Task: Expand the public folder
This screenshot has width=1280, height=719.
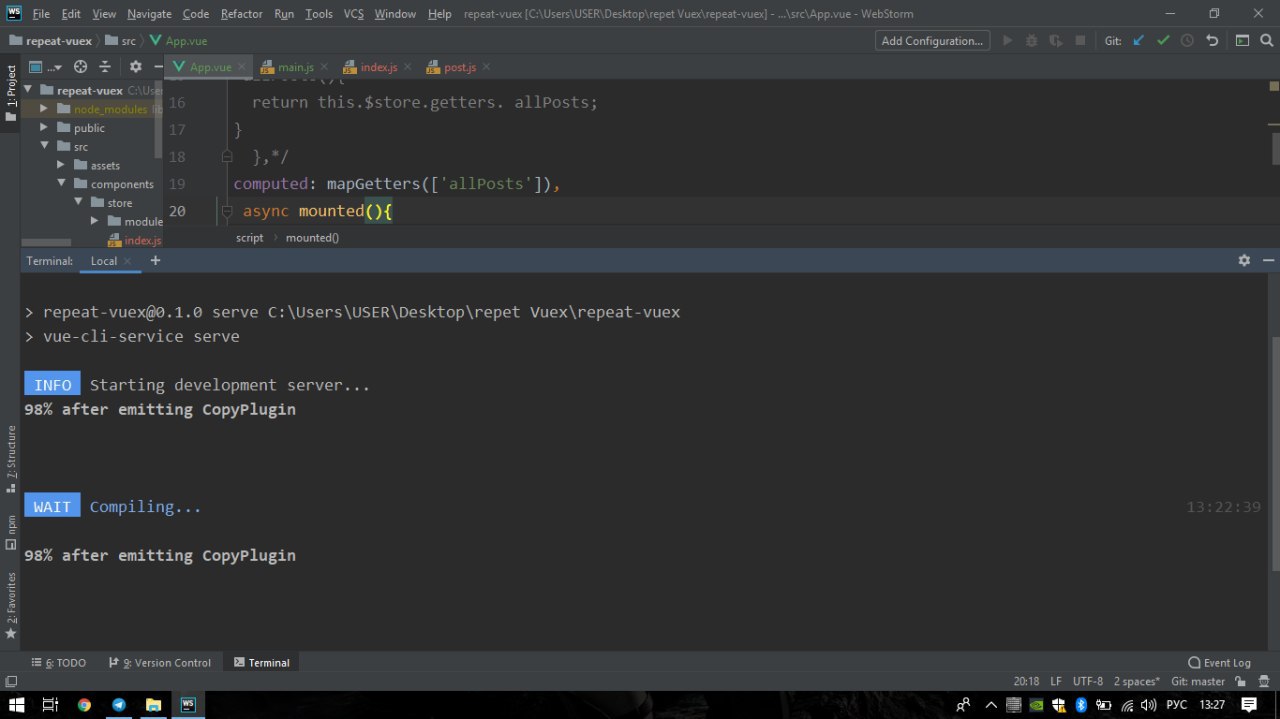Action: coord(44,128)
